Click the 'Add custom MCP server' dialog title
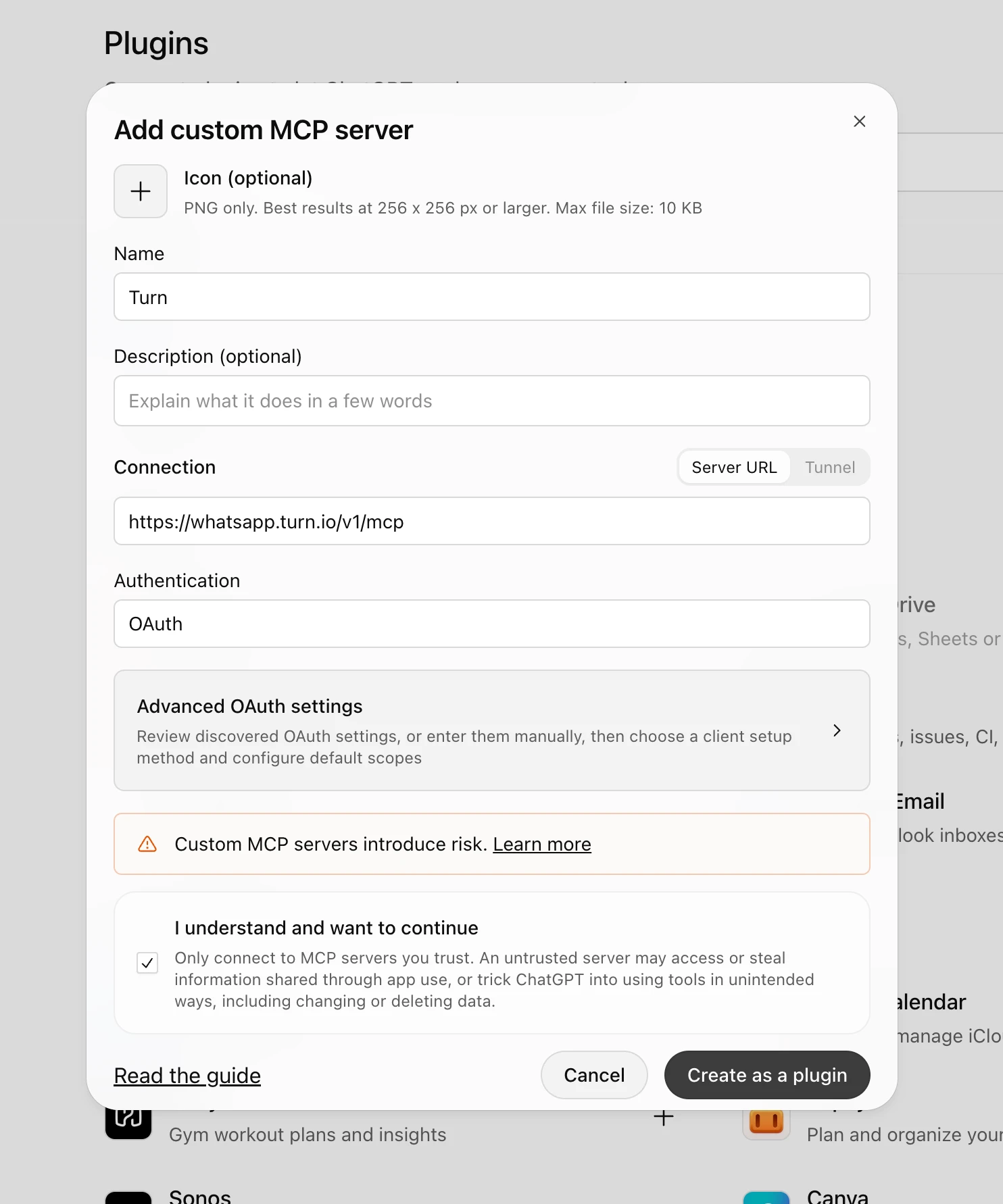Viewport: 1003px width, 1204px height. 264,130
